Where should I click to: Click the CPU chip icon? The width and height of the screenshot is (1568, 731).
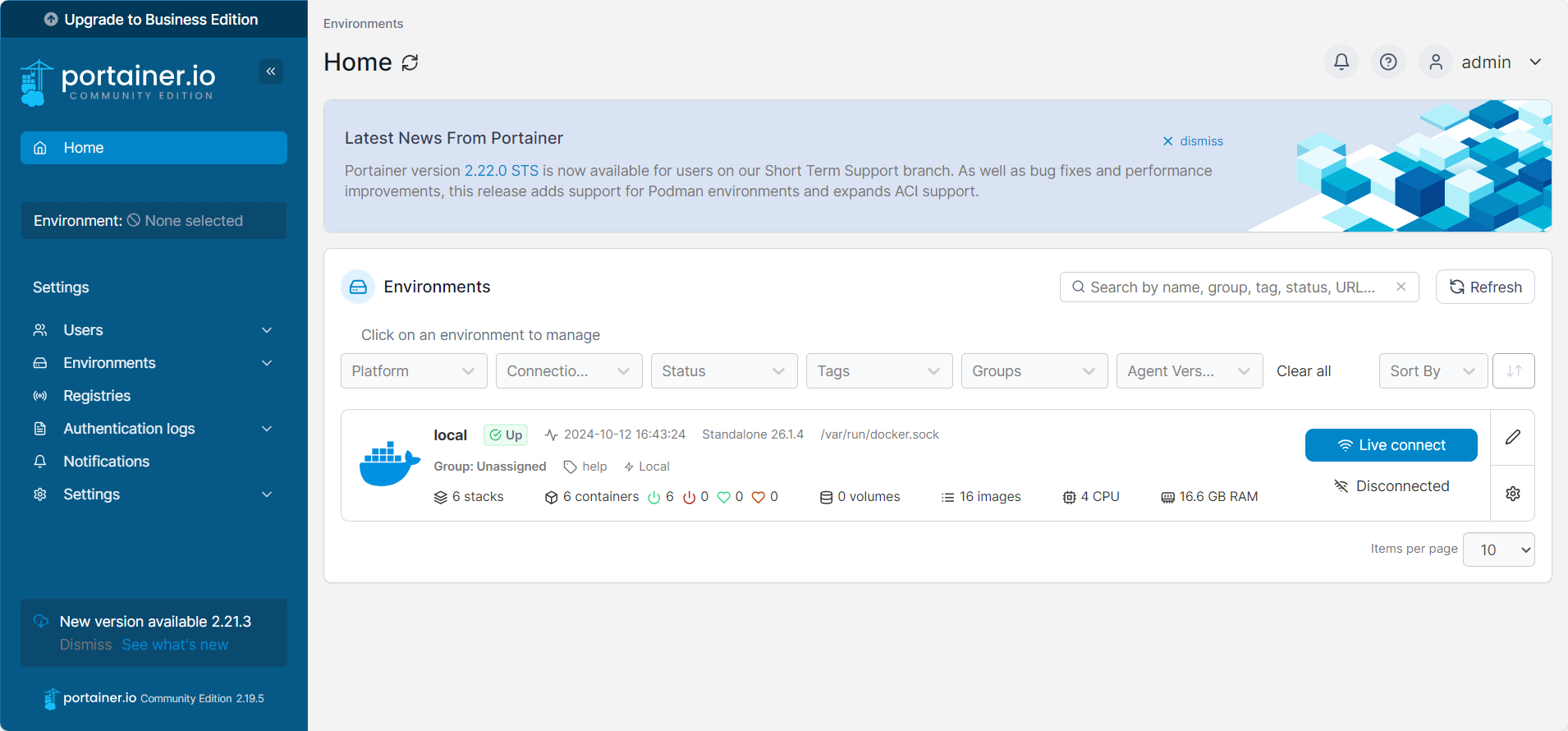coord(1070,497)
